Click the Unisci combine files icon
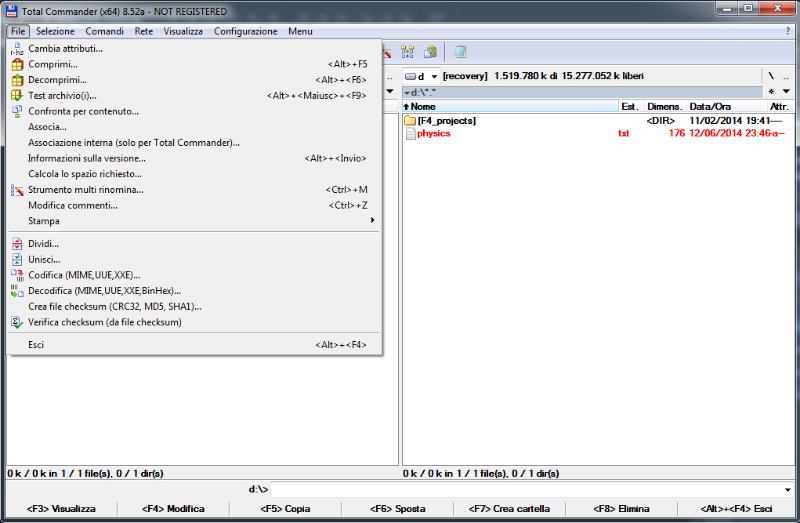 [17, 260]
